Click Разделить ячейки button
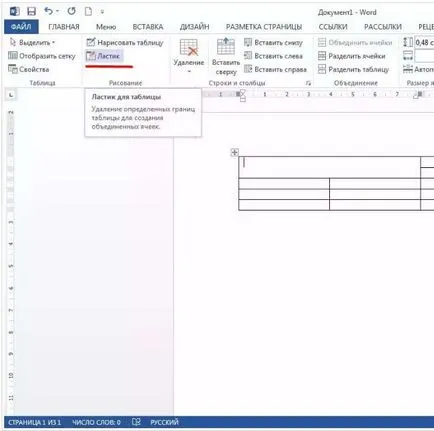 click(x=352, y=56)
